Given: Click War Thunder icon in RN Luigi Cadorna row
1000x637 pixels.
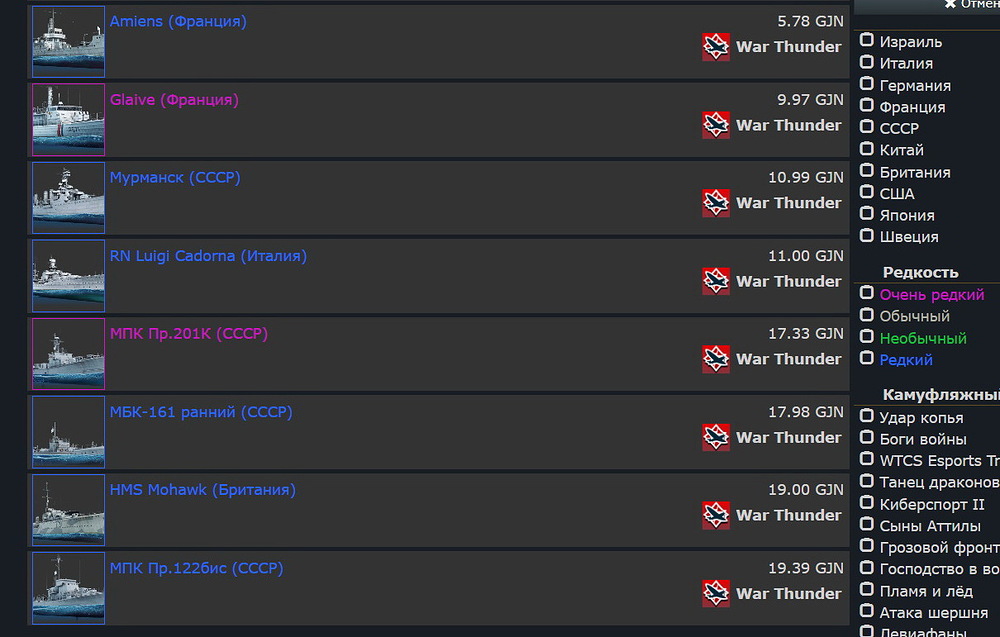Looking at the screenshot, I should (716, 281).
